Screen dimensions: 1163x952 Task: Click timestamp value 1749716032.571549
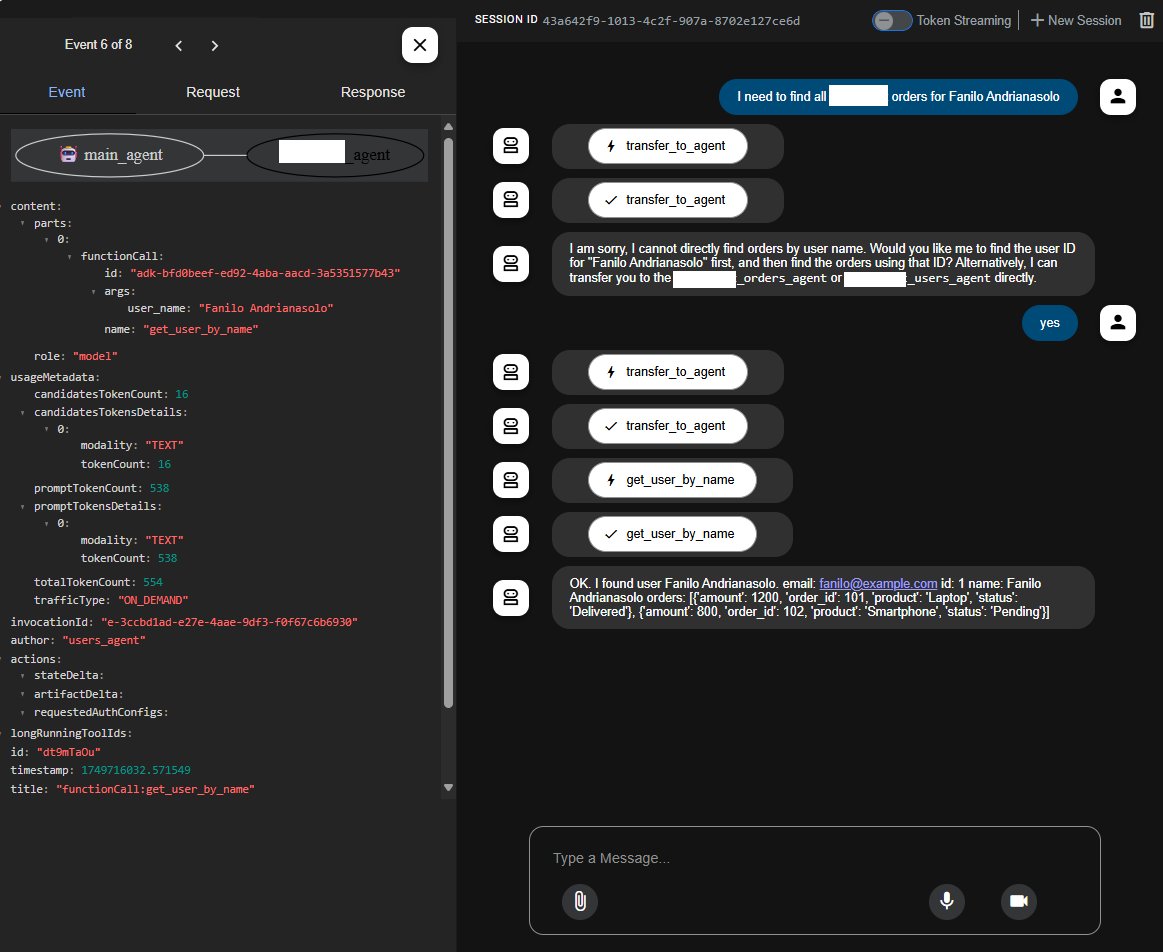[136, 770]
